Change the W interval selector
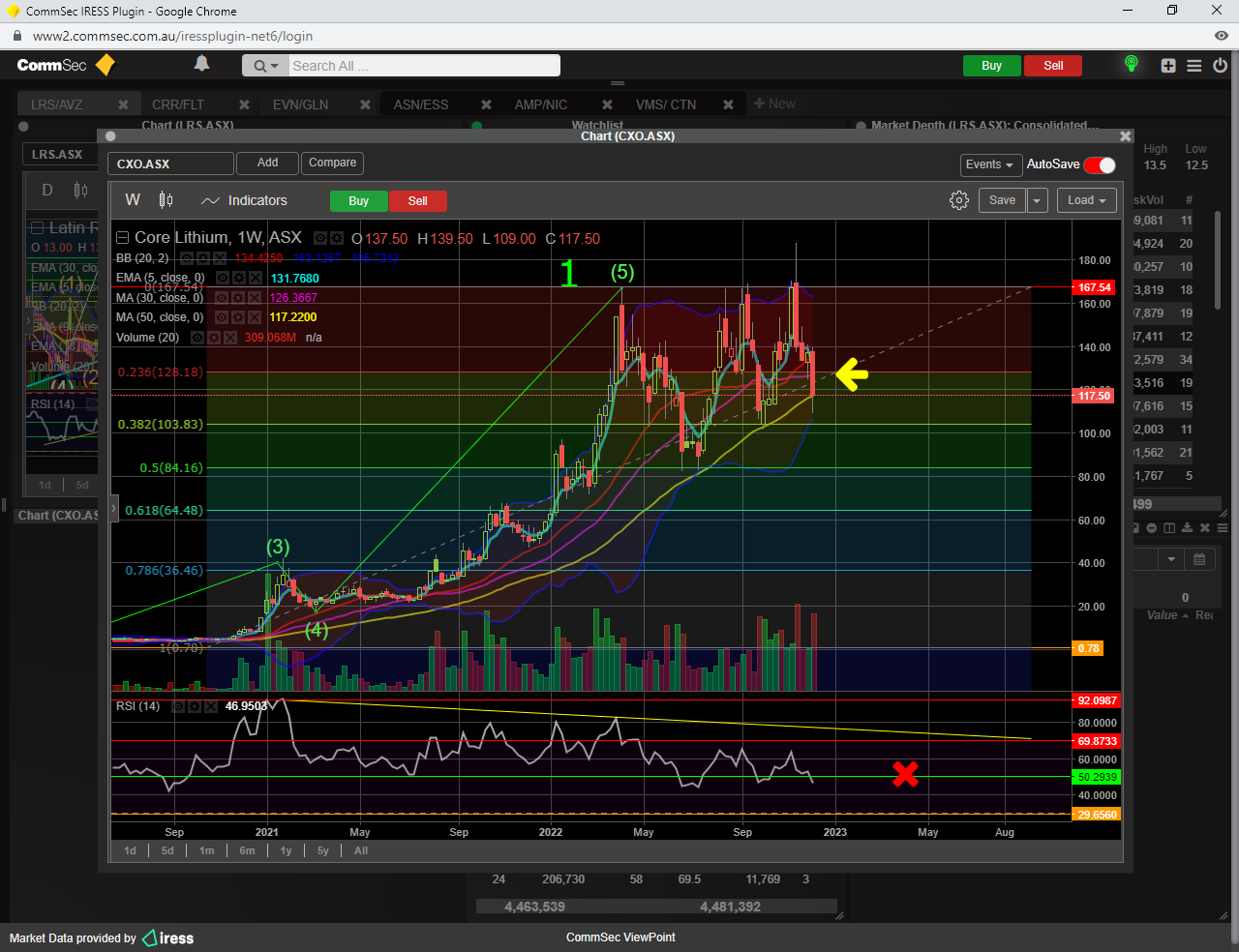 point(134,200)
